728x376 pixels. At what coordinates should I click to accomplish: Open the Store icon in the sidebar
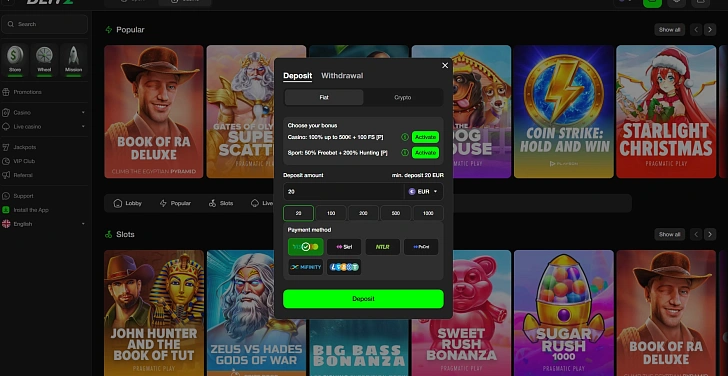[x=15, y=60]
